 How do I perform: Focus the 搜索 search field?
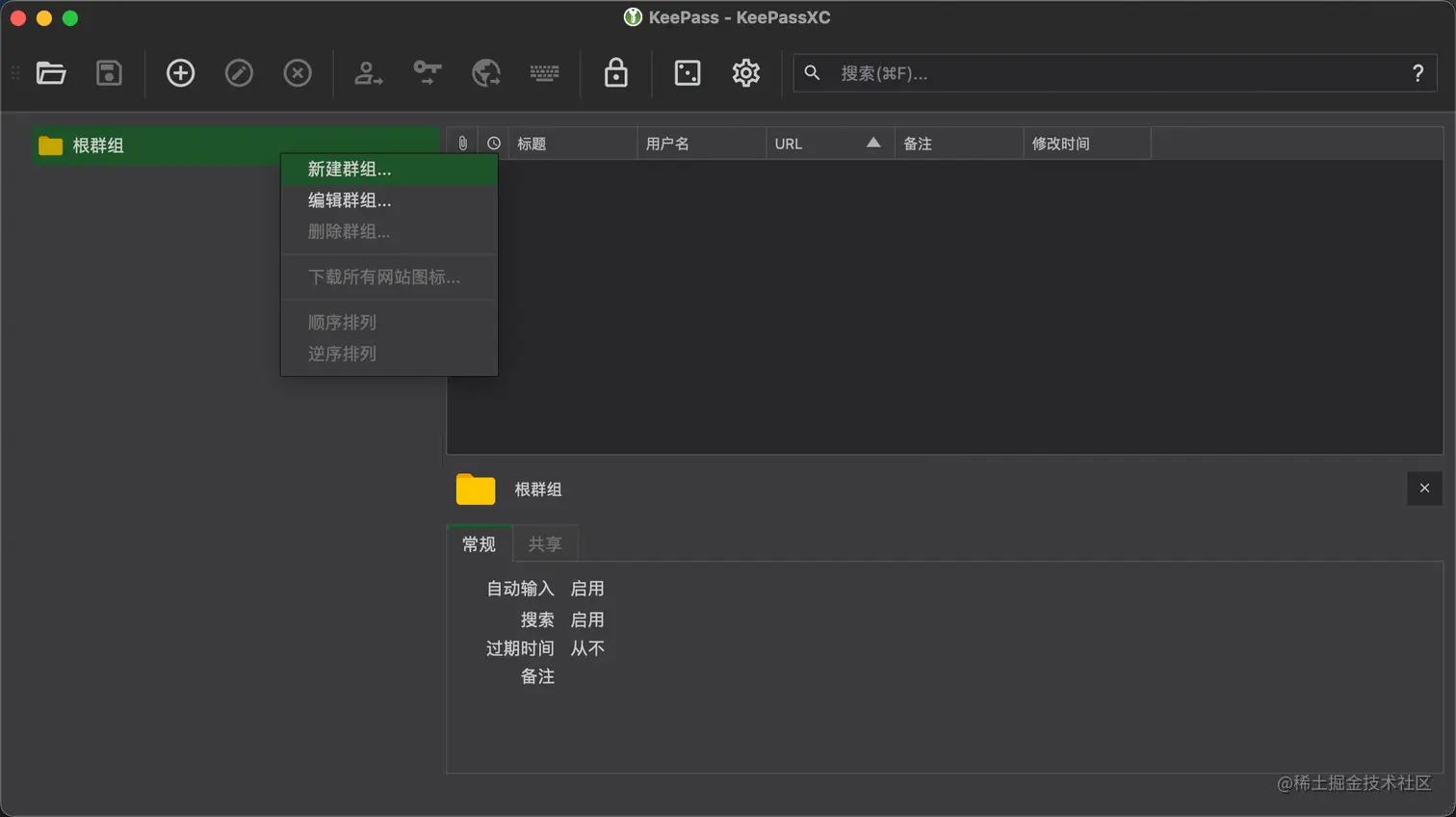coord(1115,73)
